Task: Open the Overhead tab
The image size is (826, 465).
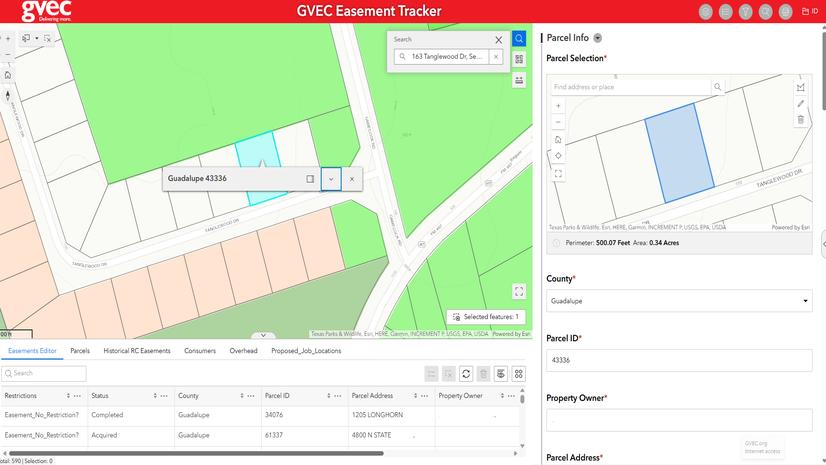Action: coord(243,351)
